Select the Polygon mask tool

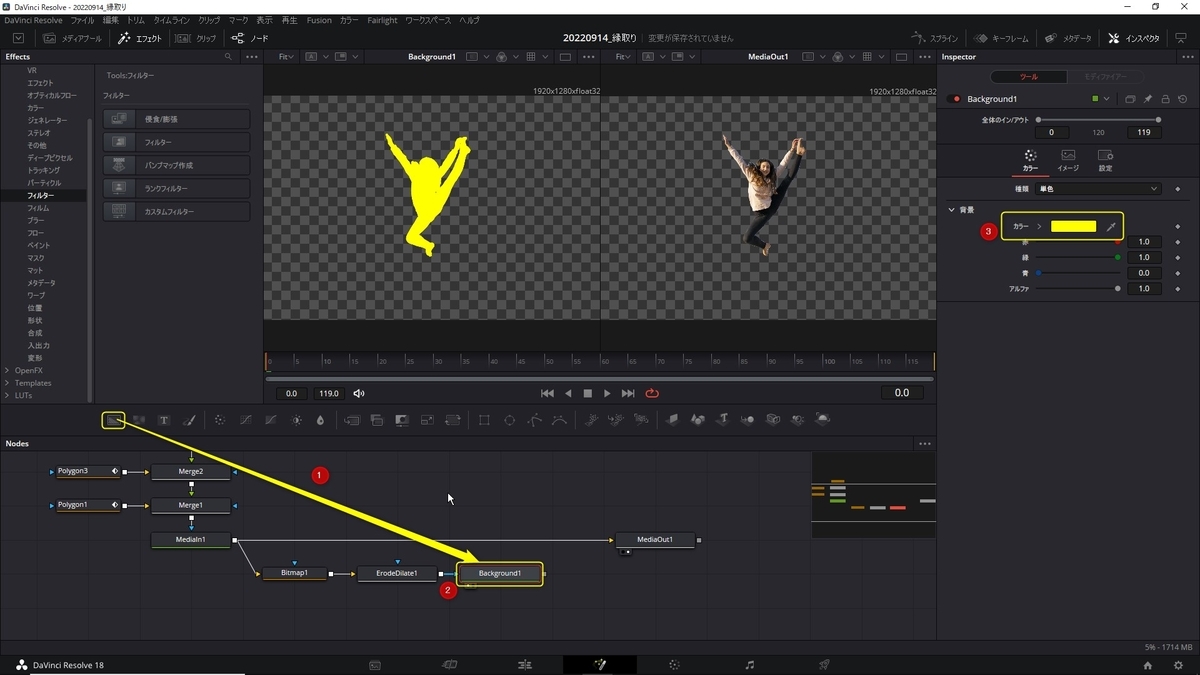pos(534,420)
